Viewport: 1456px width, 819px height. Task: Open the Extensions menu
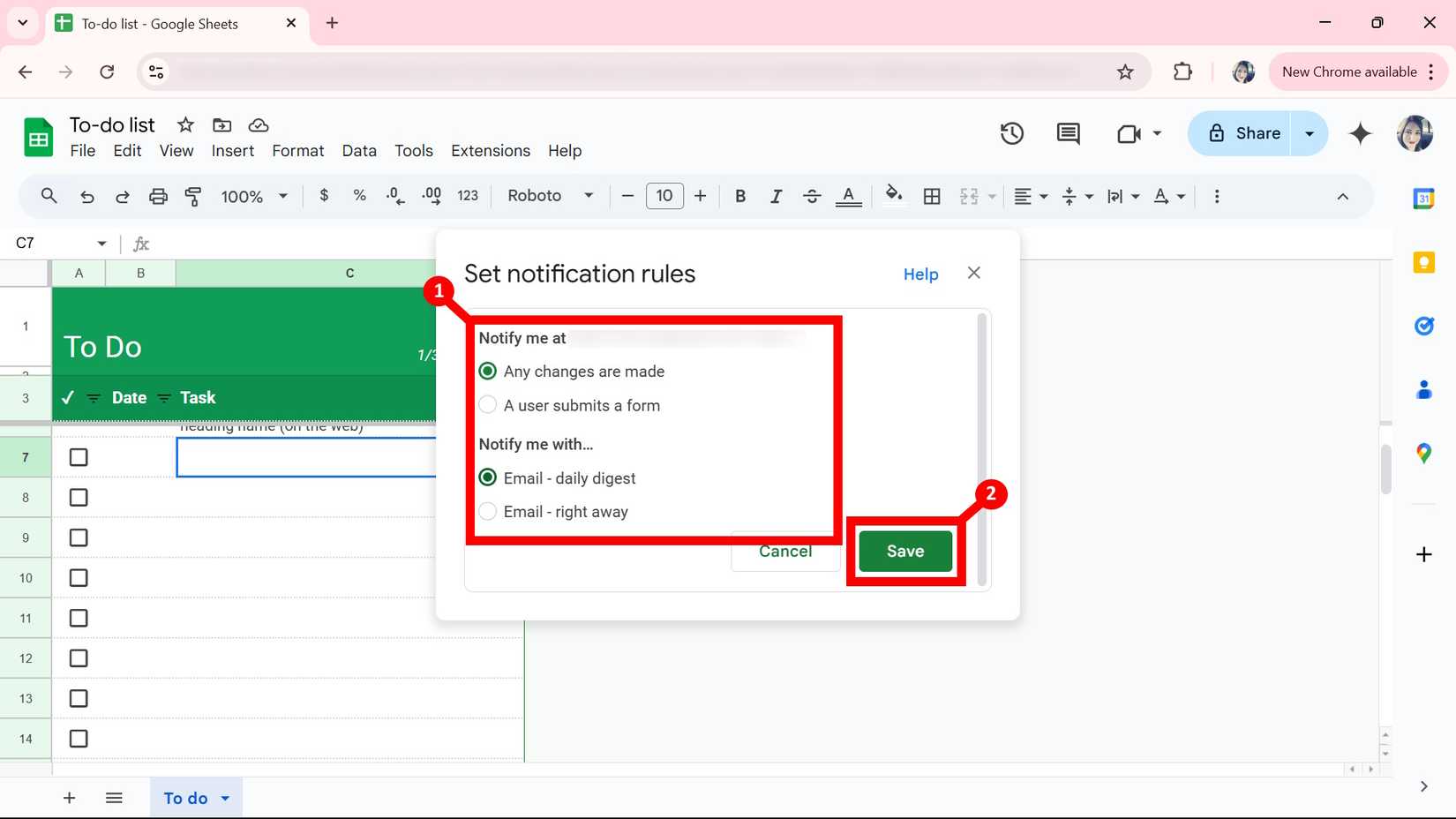(x=490, y=151)
